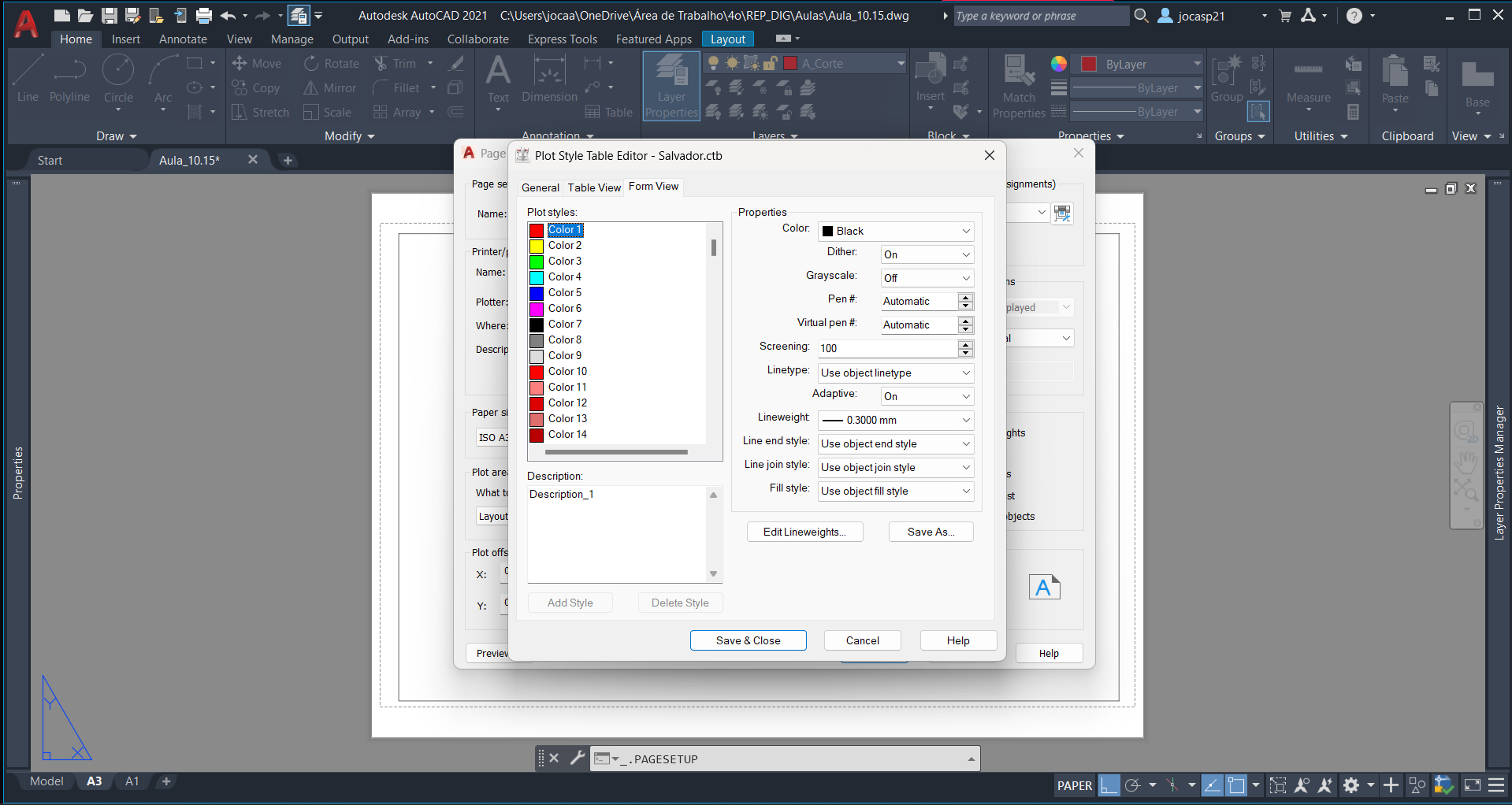This screenshot has width=1512, height=805.
Task: Click the Save icon in quick access toolbar
Action: pyautogui.click(x=110, y=16)
